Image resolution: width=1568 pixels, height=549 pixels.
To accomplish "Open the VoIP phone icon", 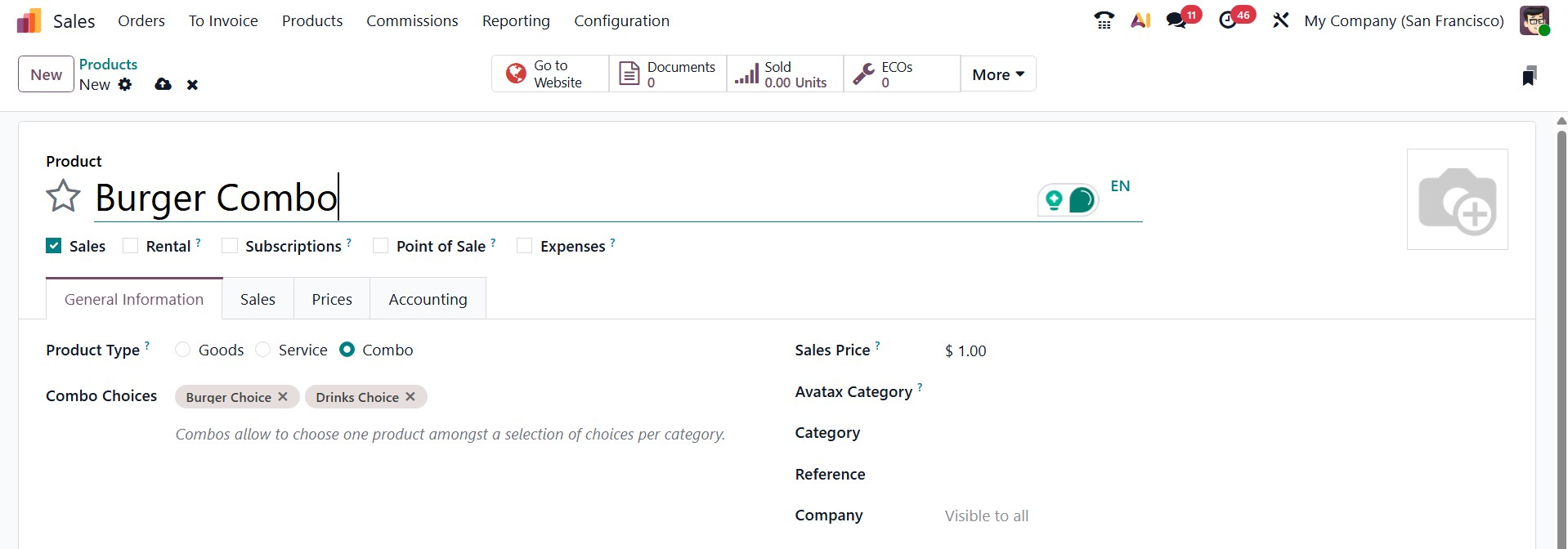I will [1104, 20].
